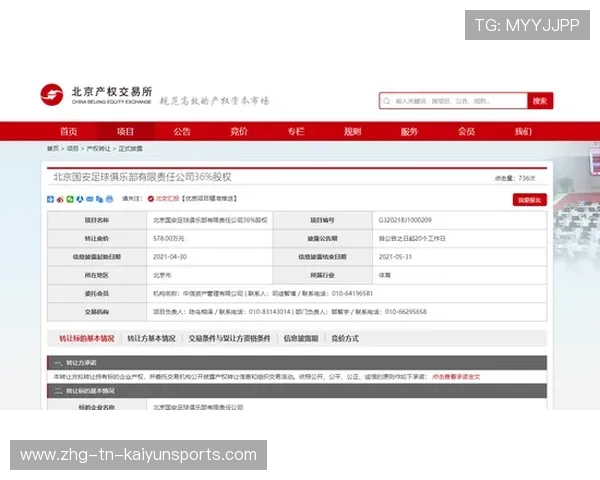Image resolution: width=600 pixels, height=480 pixels.
Task: Click the 项目名称 label cell
Action: coord(97,220)
